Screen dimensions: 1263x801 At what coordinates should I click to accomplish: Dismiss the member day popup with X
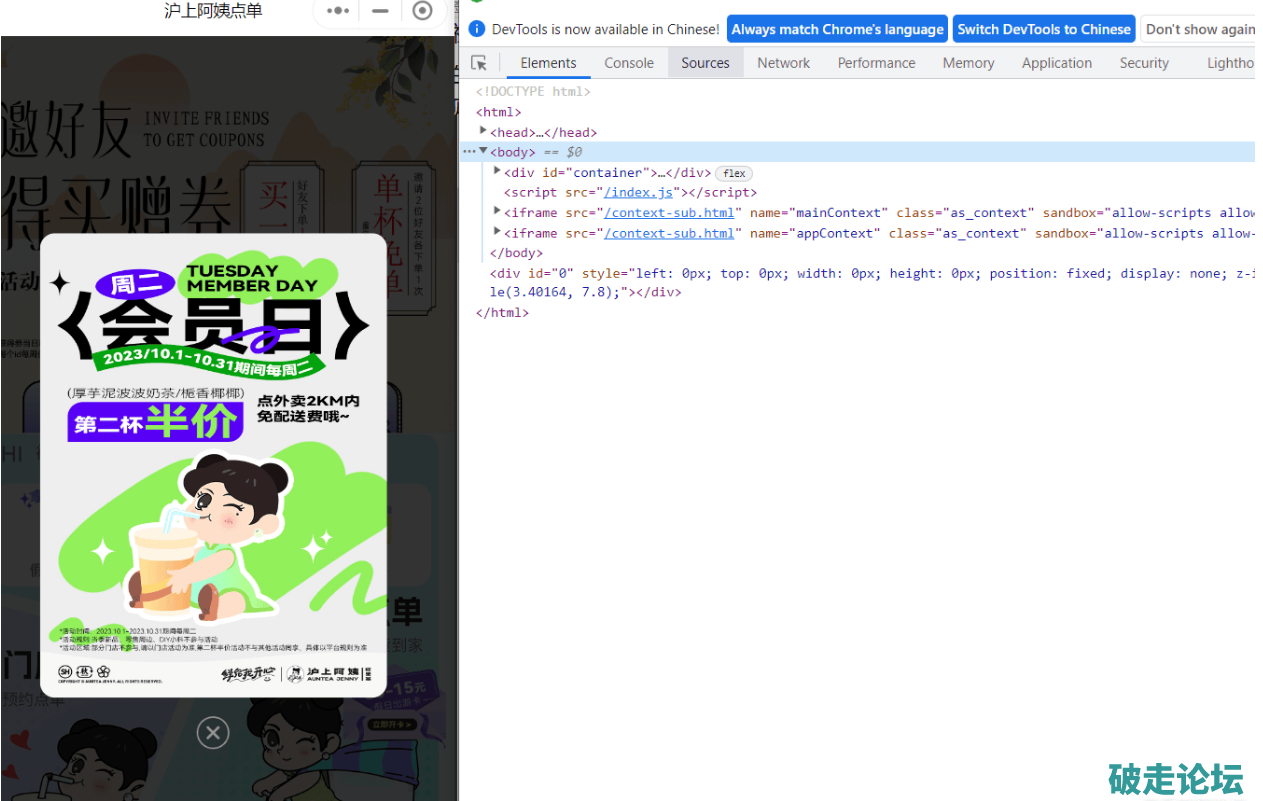point(212,733)
